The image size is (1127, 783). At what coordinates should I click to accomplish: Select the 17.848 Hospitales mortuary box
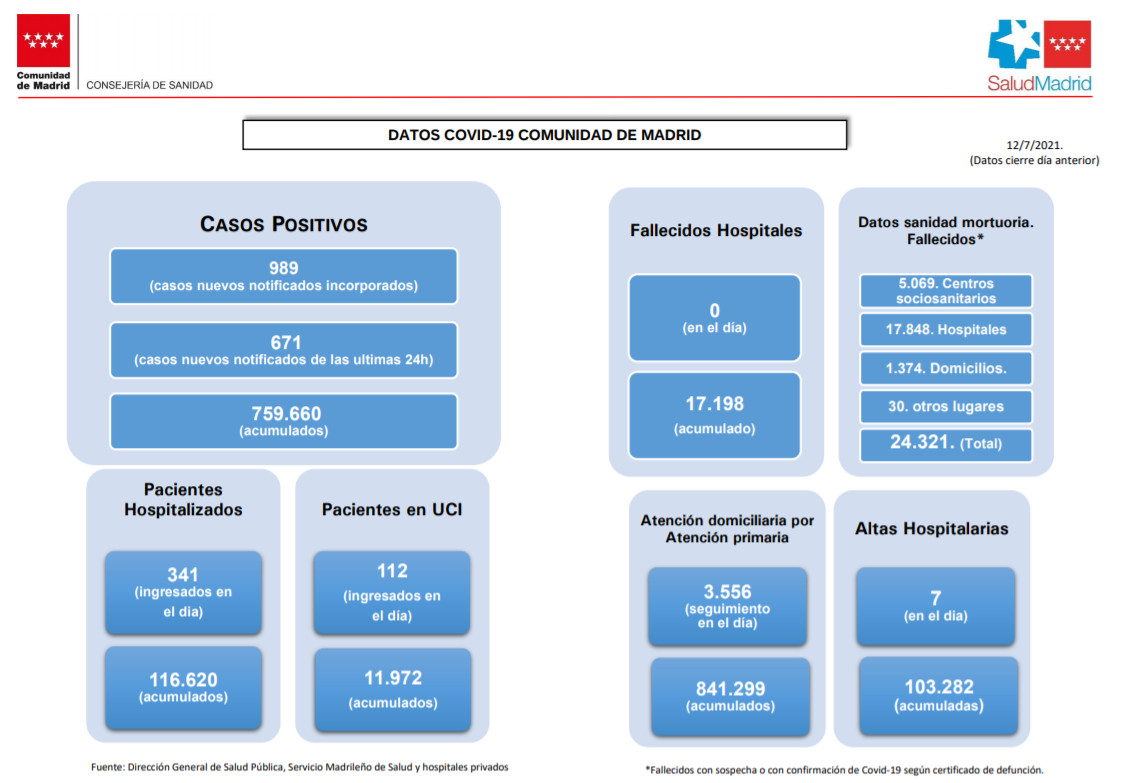945,329
